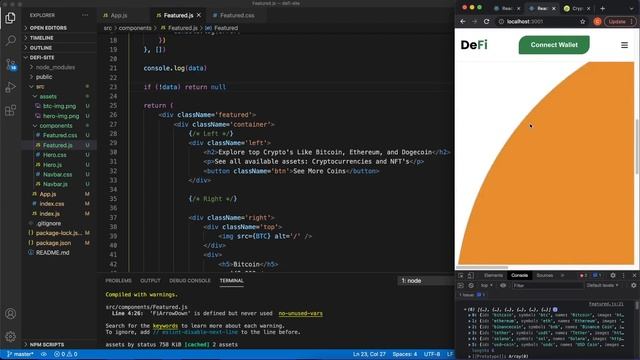The image size is (640, 360).
Task: Activate the DevTools inspect element tool
Action: (x=461, y=276)
